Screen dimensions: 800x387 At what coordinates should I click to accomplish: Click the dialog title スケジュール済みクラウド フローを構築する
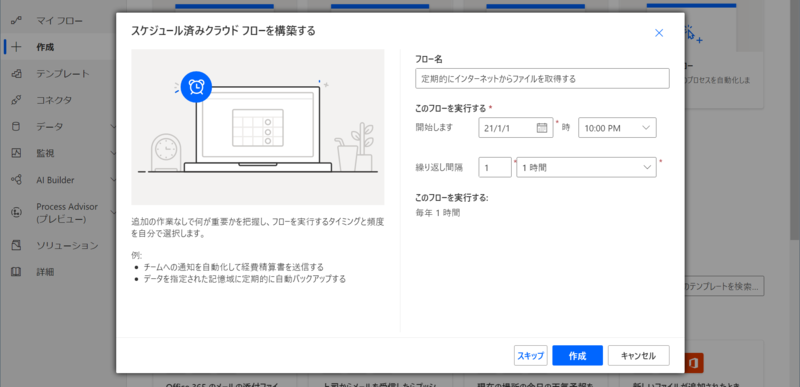click(223, 31)
